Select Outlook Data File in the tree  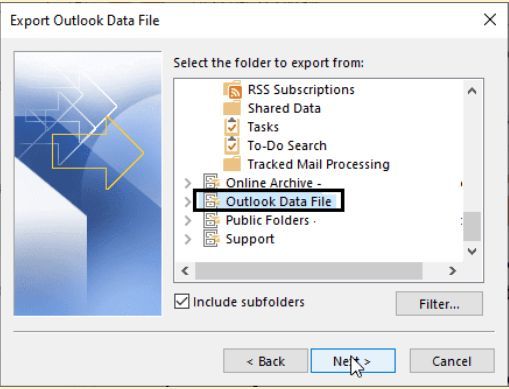click(279, 201)
